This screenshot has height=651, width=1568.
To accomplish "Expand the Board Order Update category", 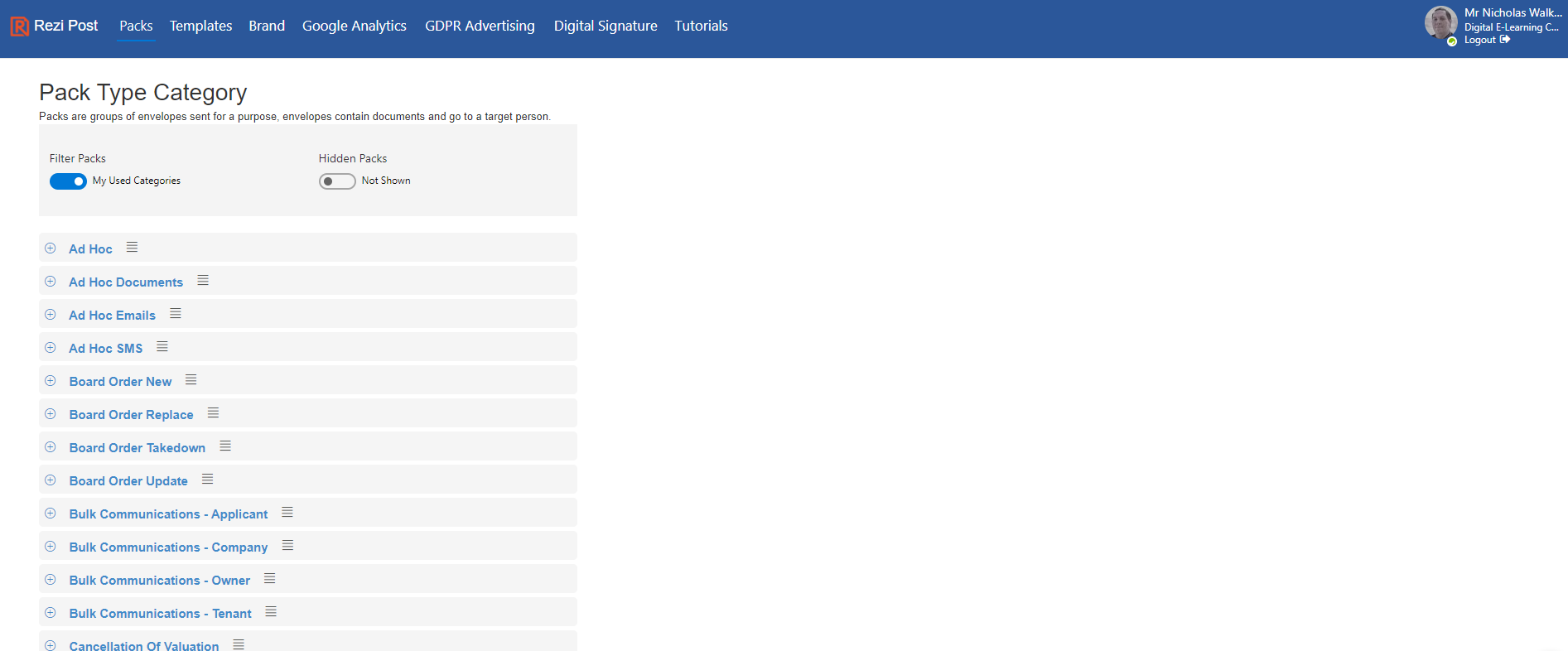I will pos(51,480).
